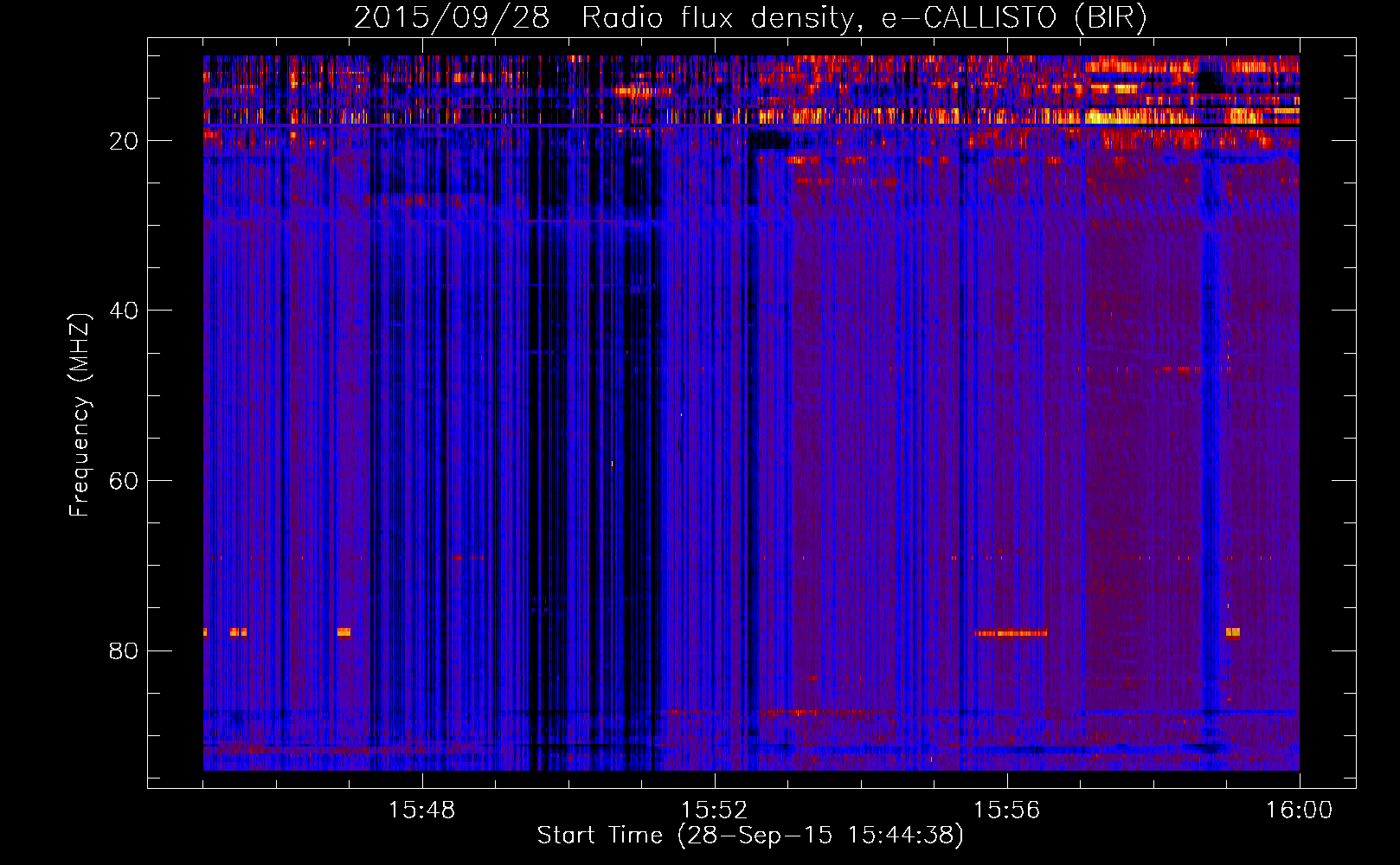Click the 15:52 time tick label
1400x865 pixels.
(714, 811)
